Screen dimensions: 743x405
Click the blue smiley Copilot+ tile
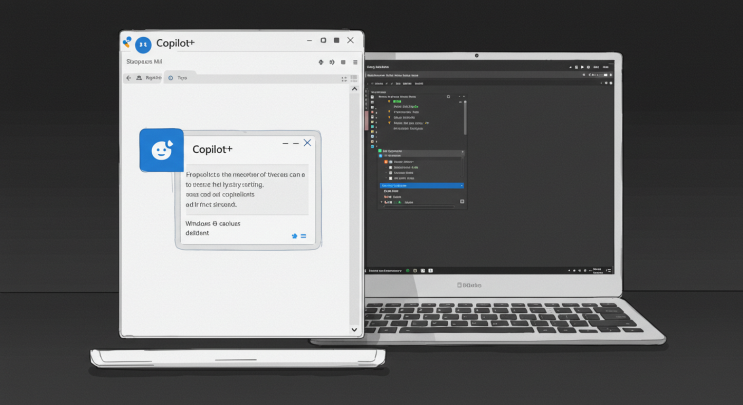[162, 150]
